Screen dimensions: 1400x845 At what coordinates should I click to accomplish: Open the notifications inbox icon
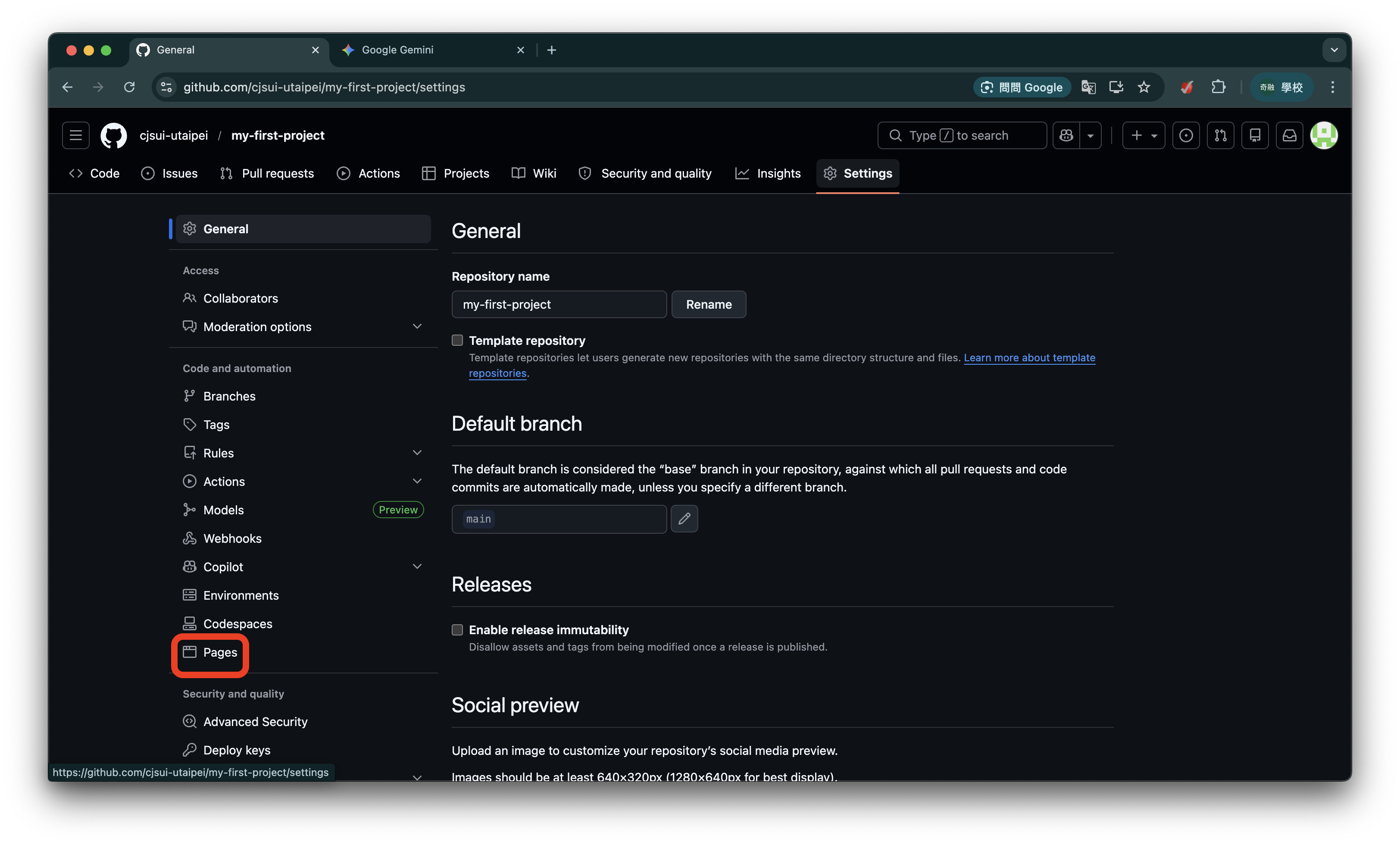(1290, 135)
